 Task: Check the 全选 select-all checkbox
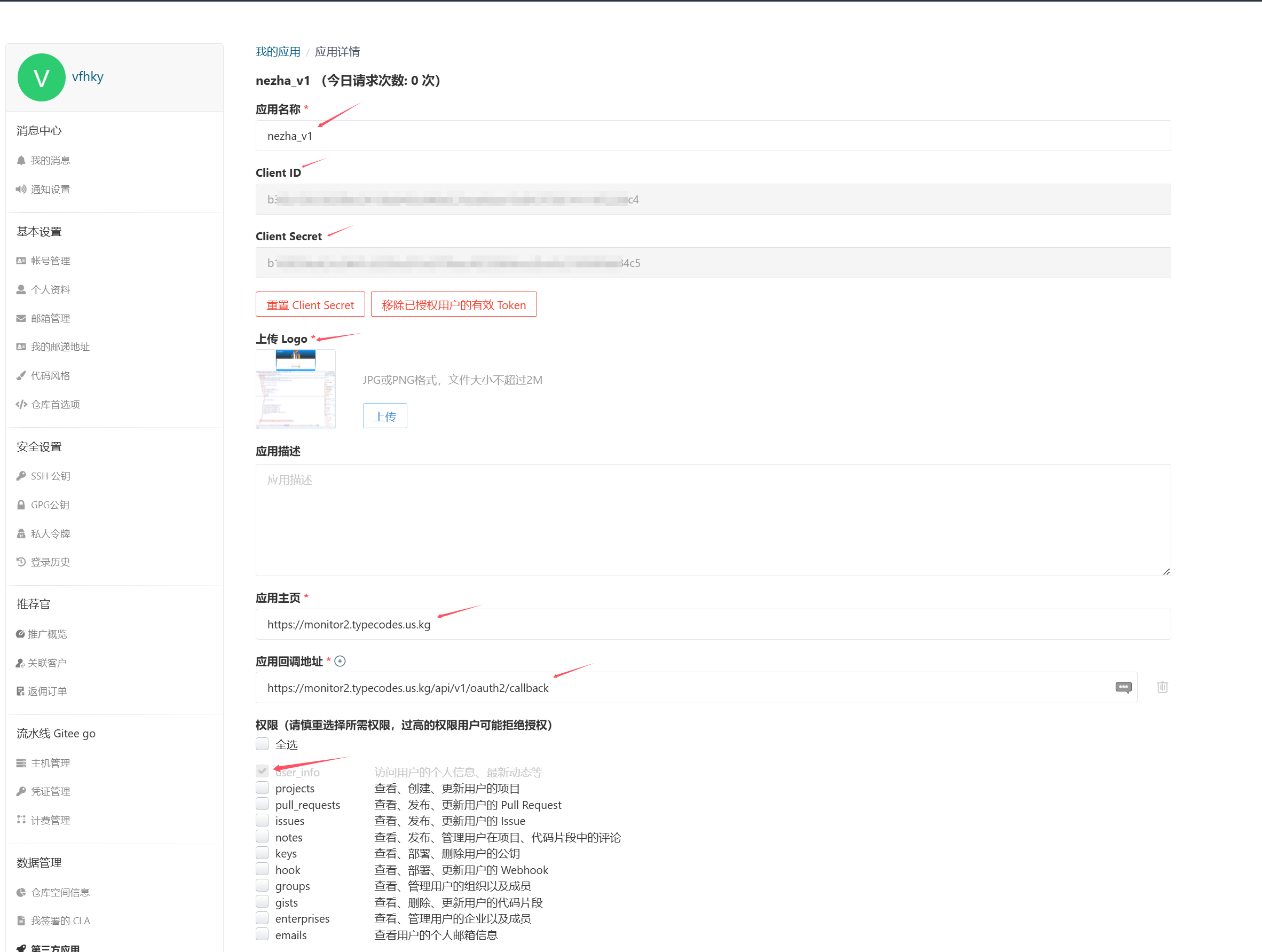[x=263, y=744]
